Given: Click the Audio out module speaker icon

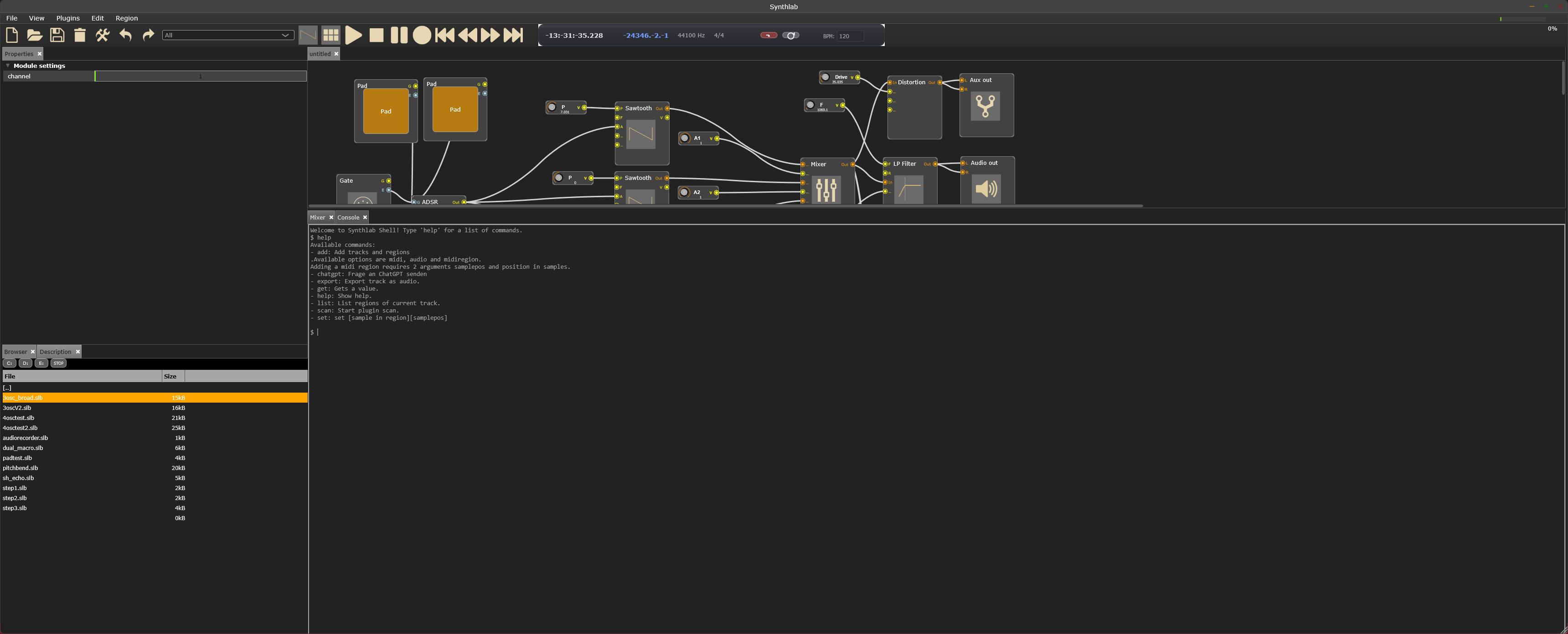Looking at the screenshot, I should point(986,189).
